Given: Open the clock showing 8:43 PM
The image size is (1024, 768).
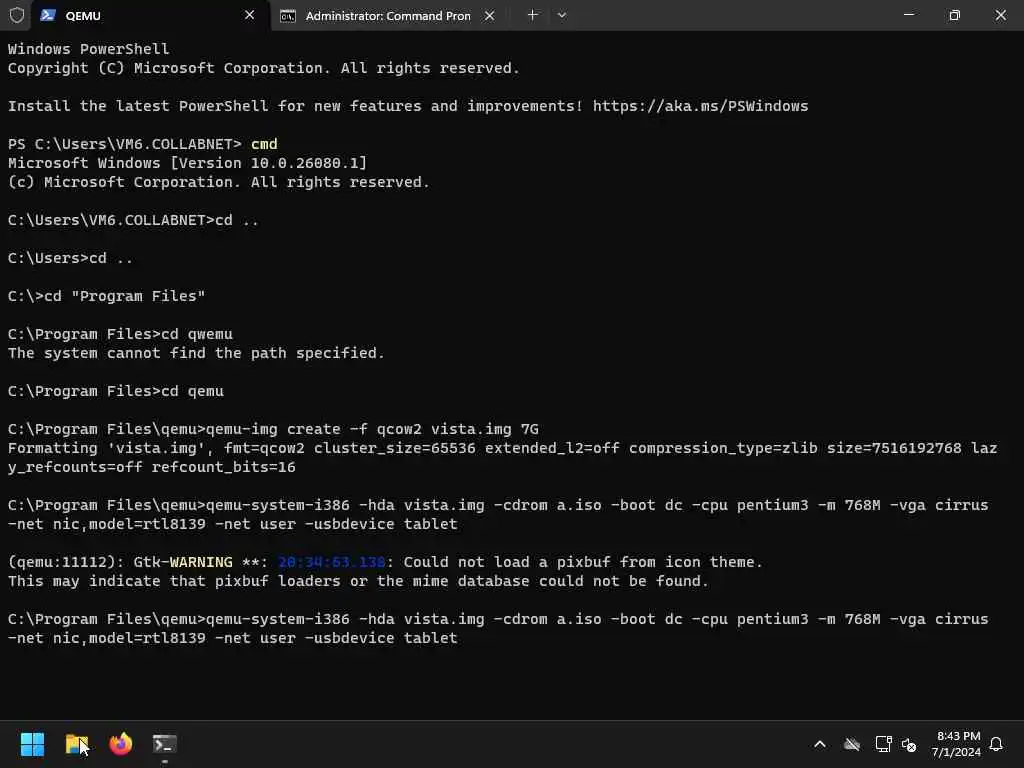Looking at the screenshot, I should click(x=957, y=744).
